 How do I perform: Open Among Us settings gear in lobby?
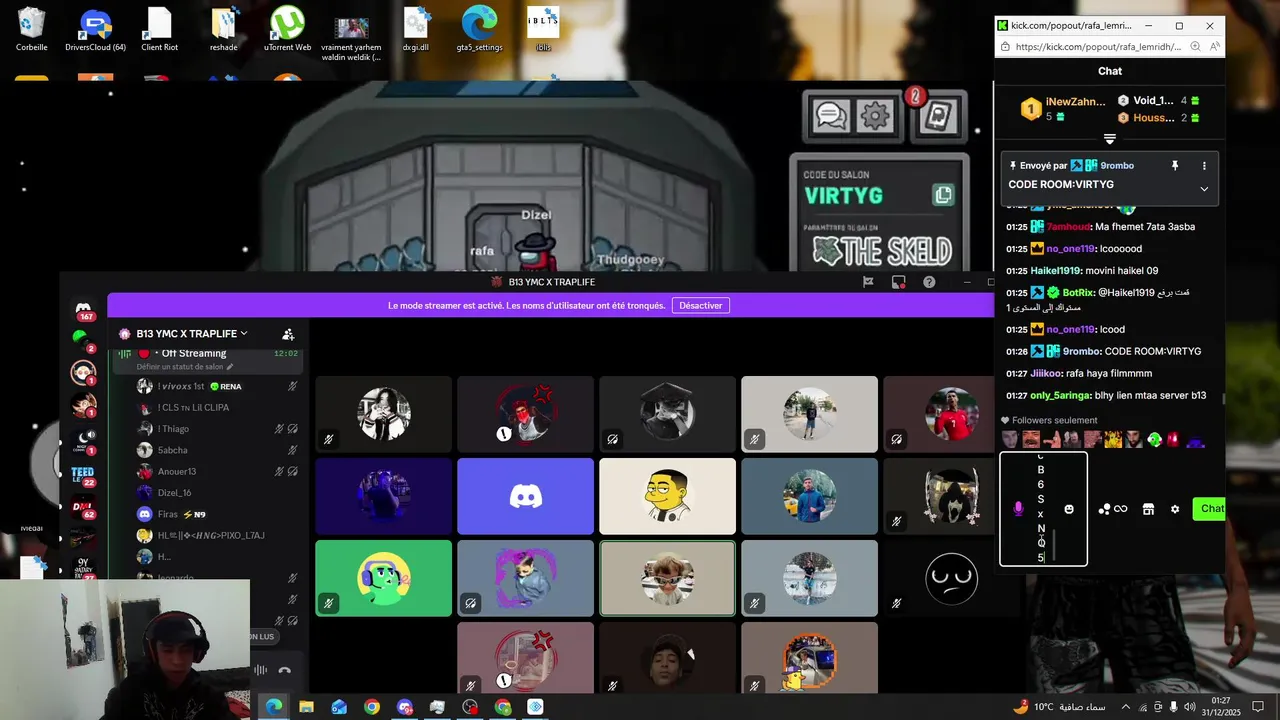[x=875, y=117]
